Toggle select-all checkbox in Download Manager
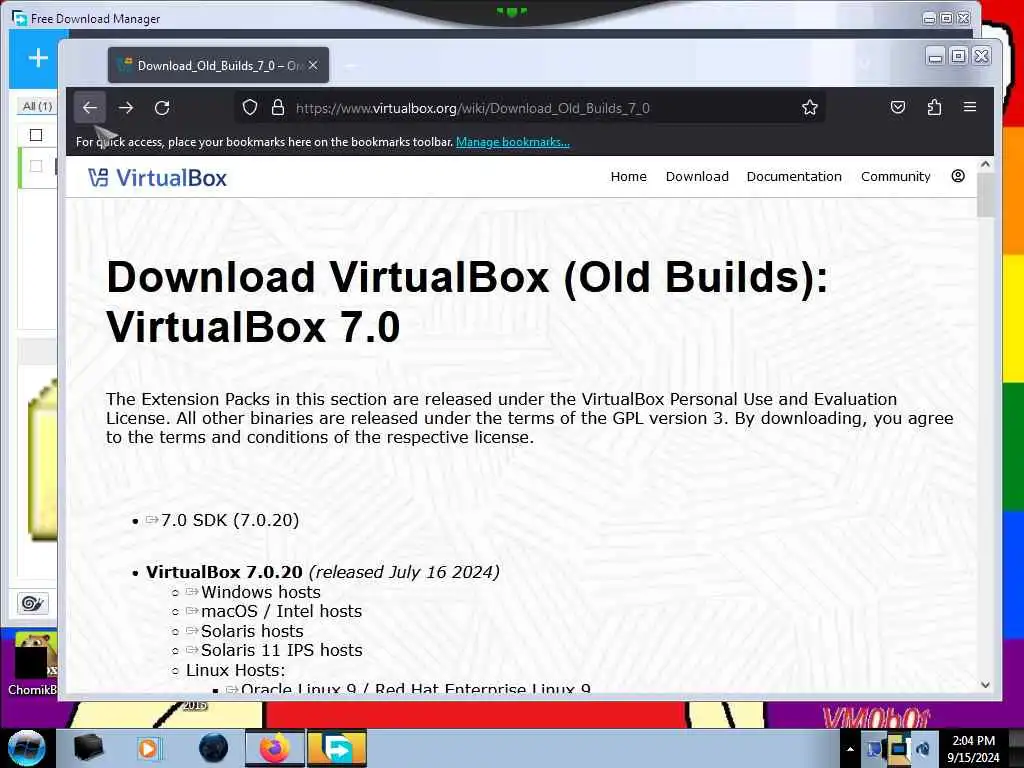 [36, 135]
